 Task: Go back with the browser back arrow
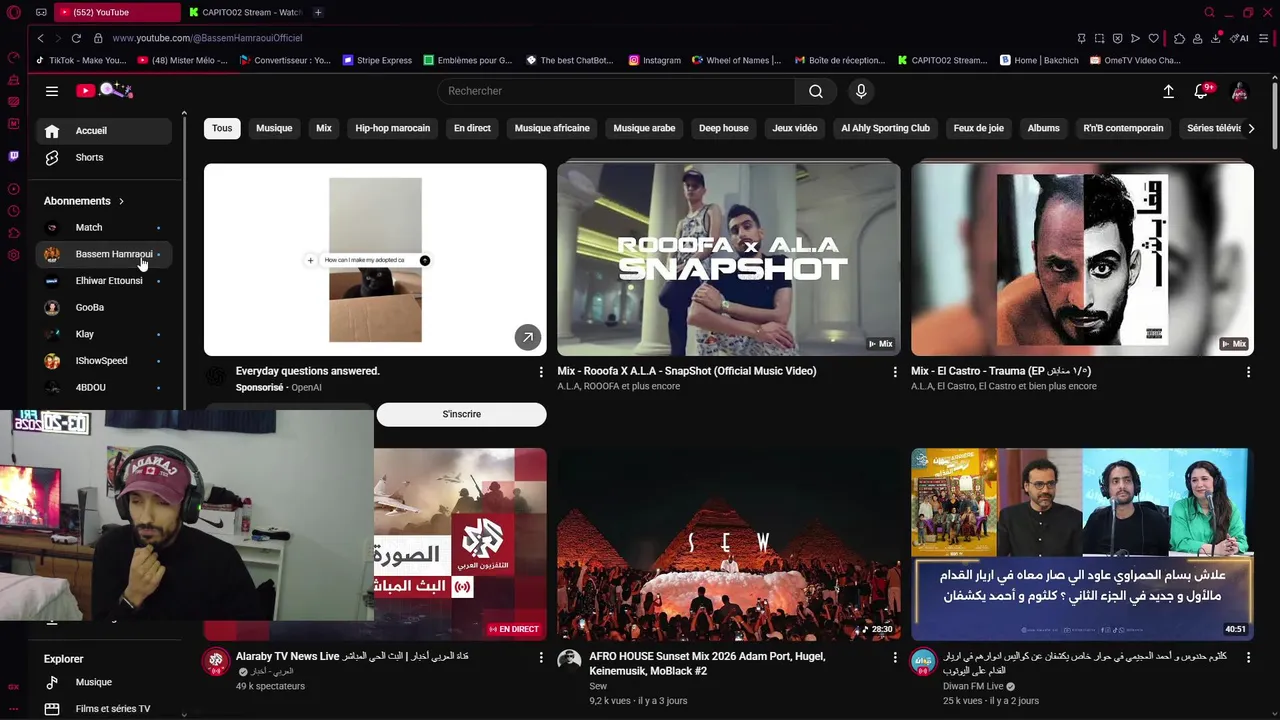[x=40, y=38]
